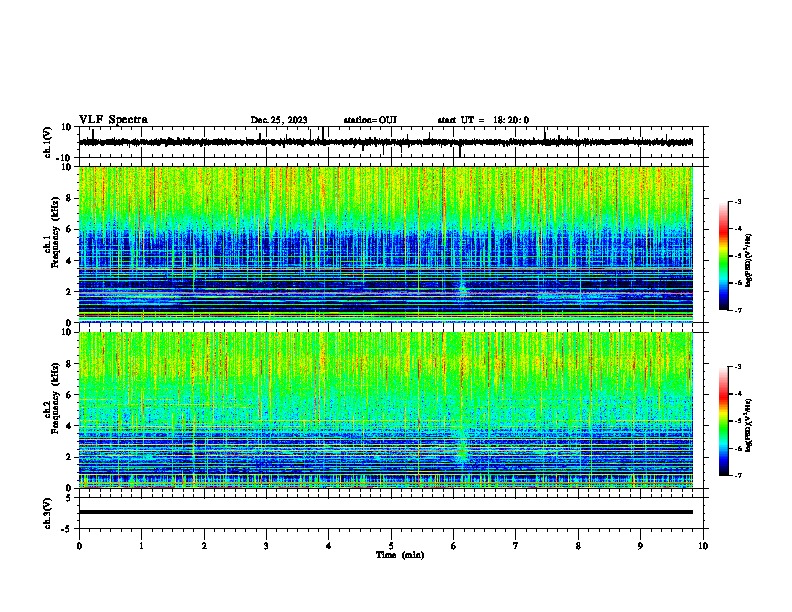Click the ch.2 'Frequency (kHz)' axis label

coord(55,397)
